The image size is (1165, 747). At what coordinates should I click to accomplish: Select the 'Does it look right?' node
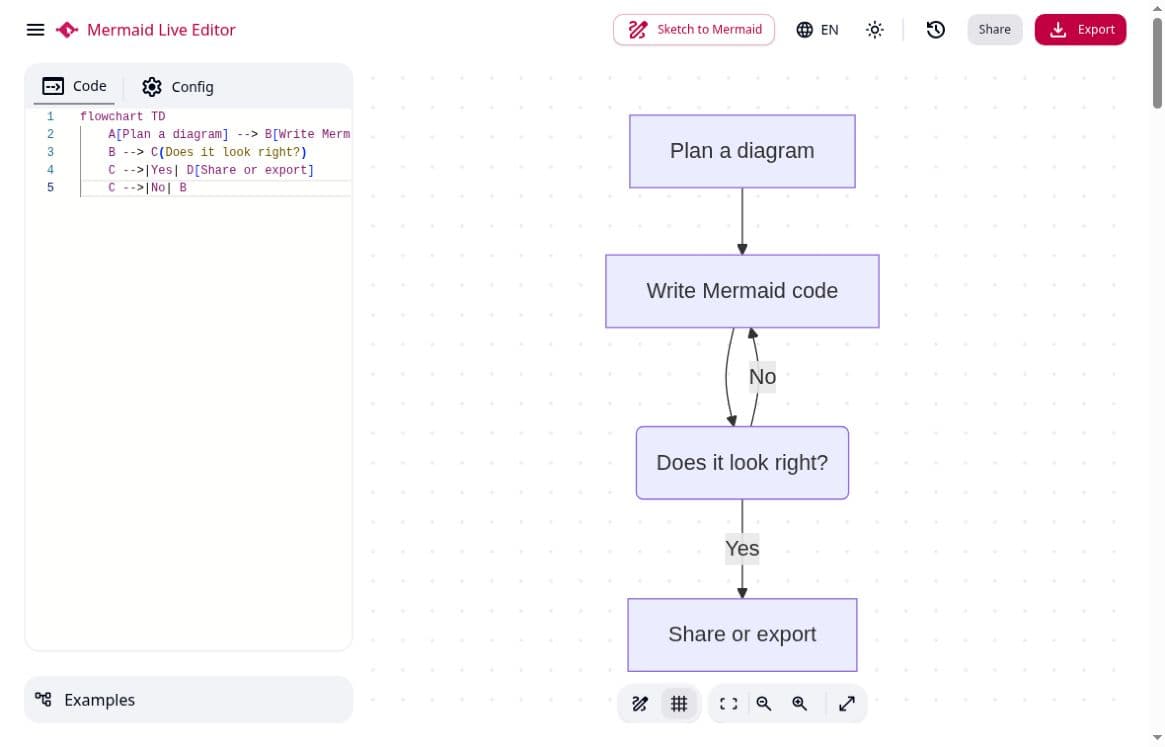[x=741, y=462]
